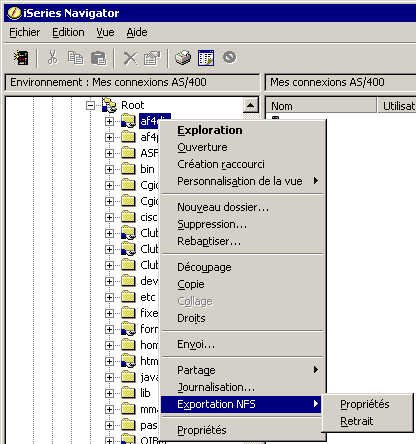
Task: Open the Vue menu
Action: [x=105, y=32]
